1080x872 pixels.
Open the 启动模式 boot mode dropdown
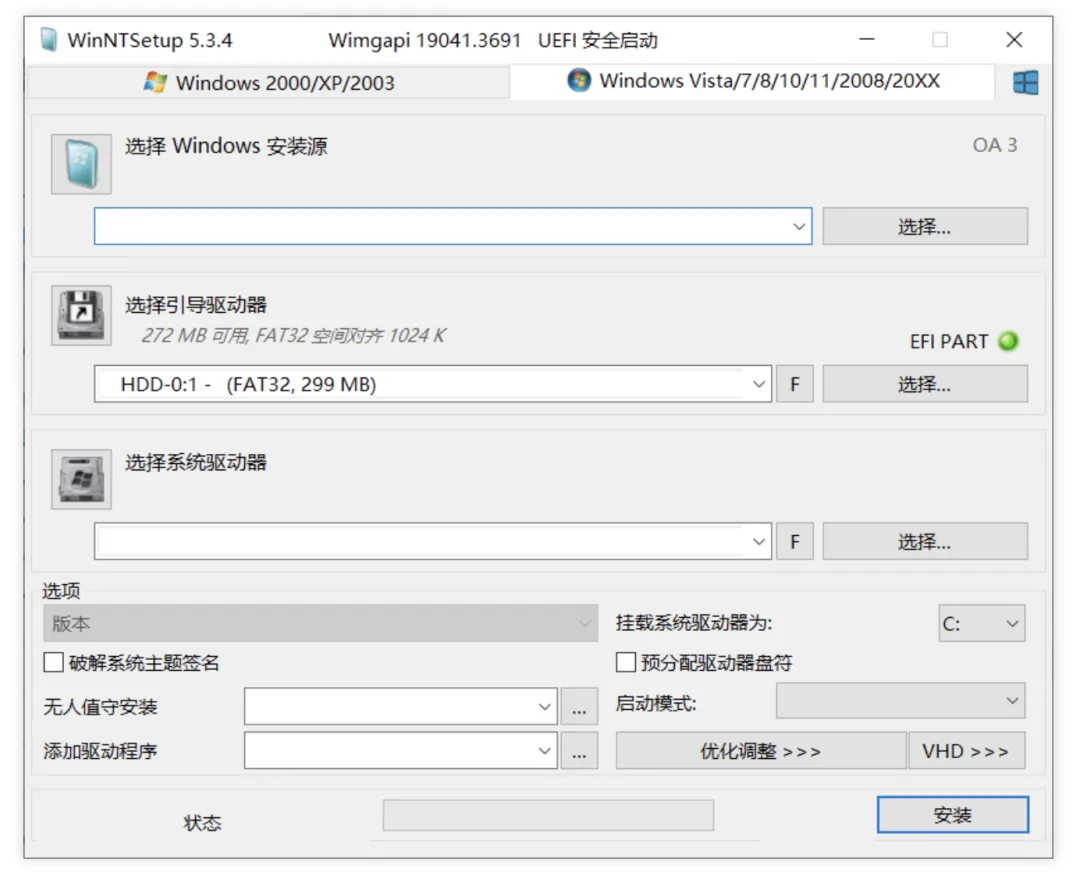(900, 701)
